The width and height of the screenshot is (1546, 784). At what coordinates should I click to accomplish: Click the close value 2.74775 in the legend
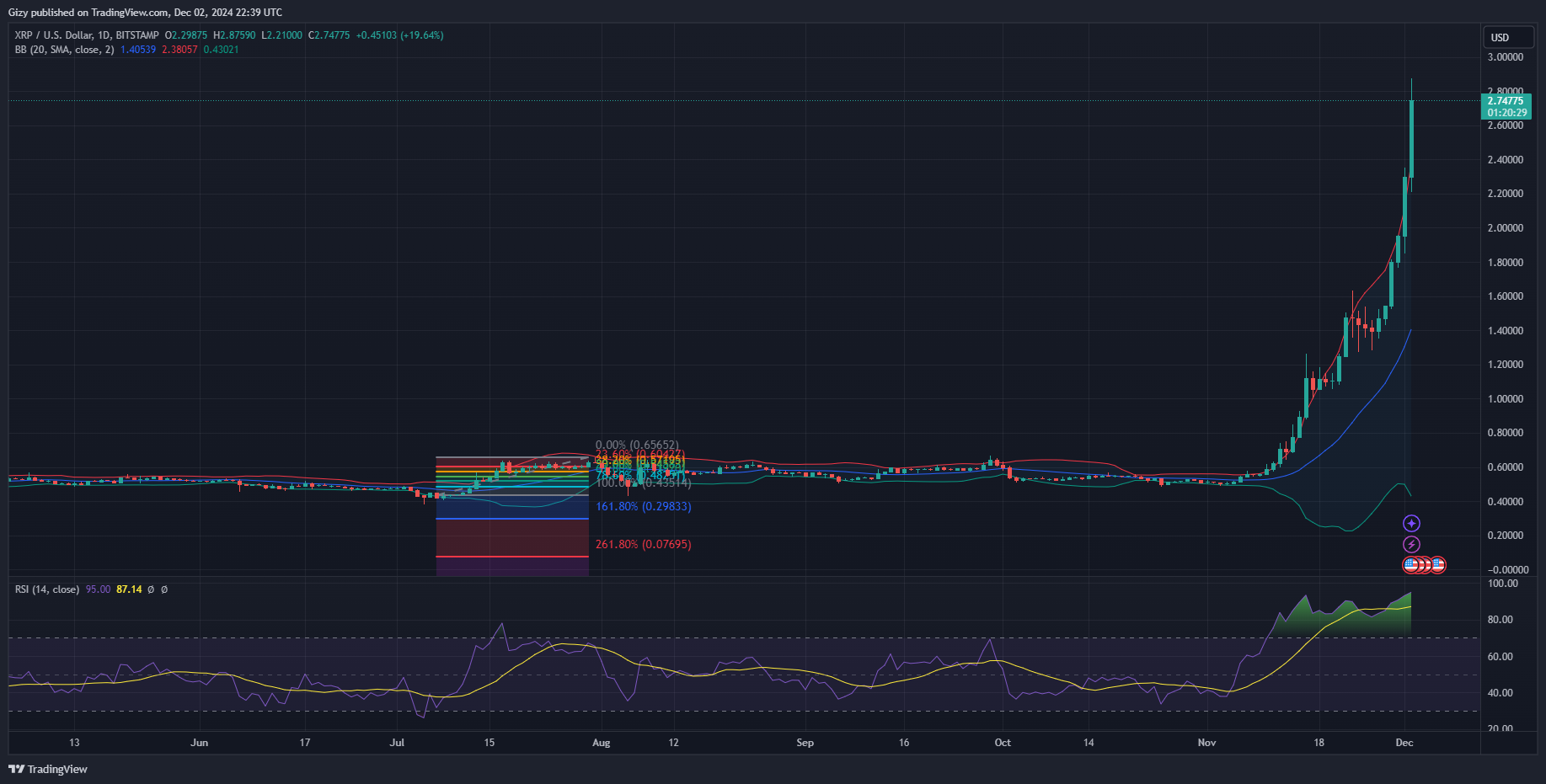coord(333,35)
